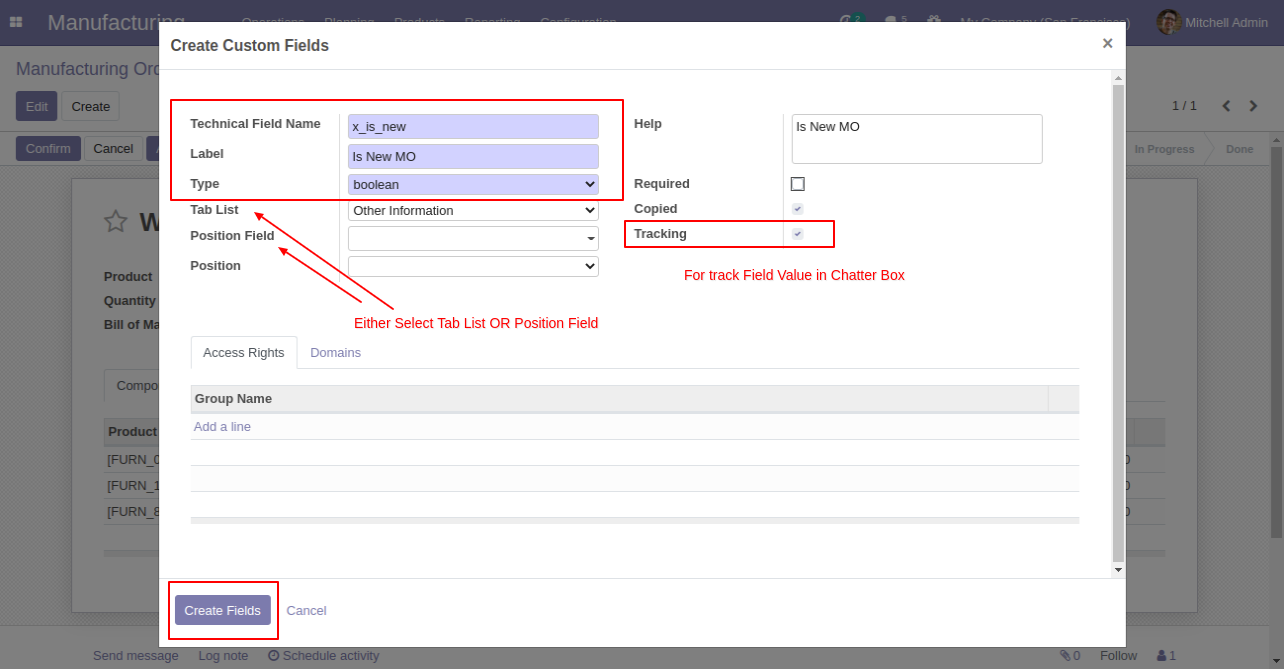
Task: Click the Edit button behind the dialog
Action: click(36, 106)
